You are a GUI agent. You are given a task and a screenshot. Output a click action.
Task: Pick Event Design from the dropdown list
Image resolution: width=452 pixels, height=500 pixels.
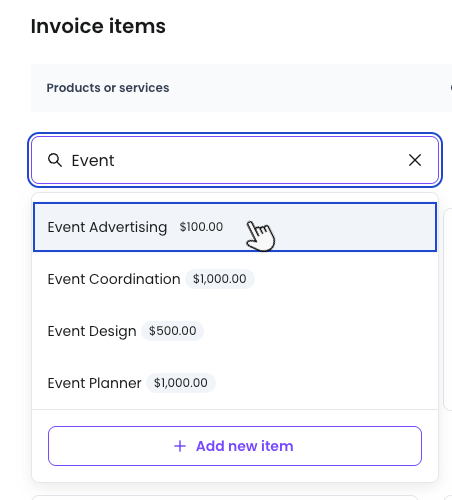tap(235, 331)
